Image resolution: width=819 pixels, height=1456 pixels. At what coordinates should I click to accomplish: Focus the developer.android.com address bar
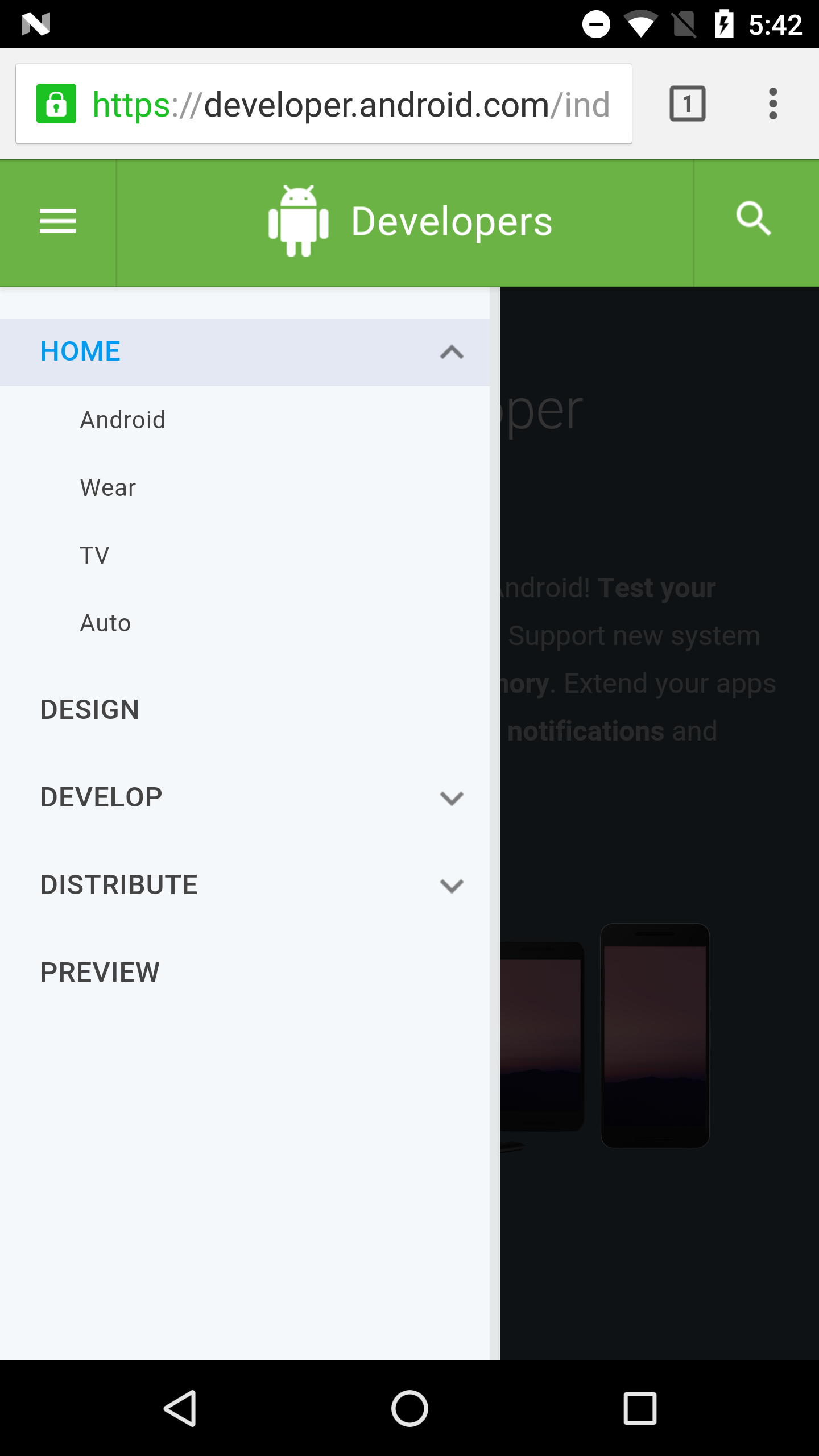(324, 104)
